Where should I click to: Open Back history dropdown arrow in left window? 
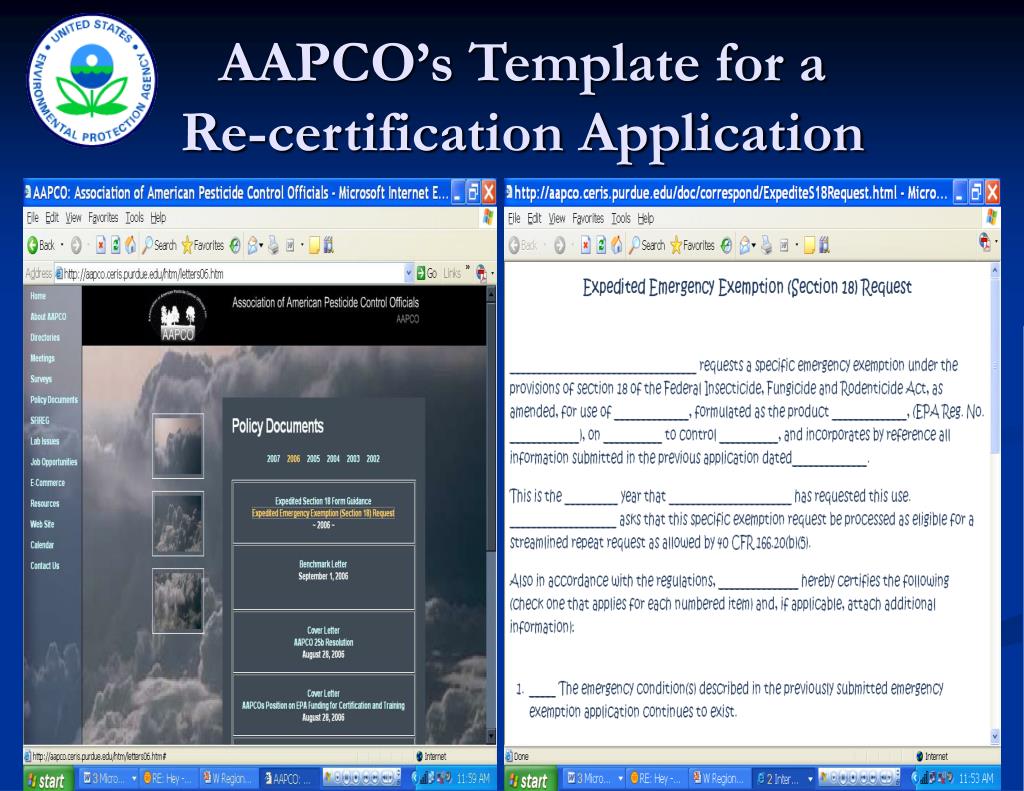tap(62, 246)
